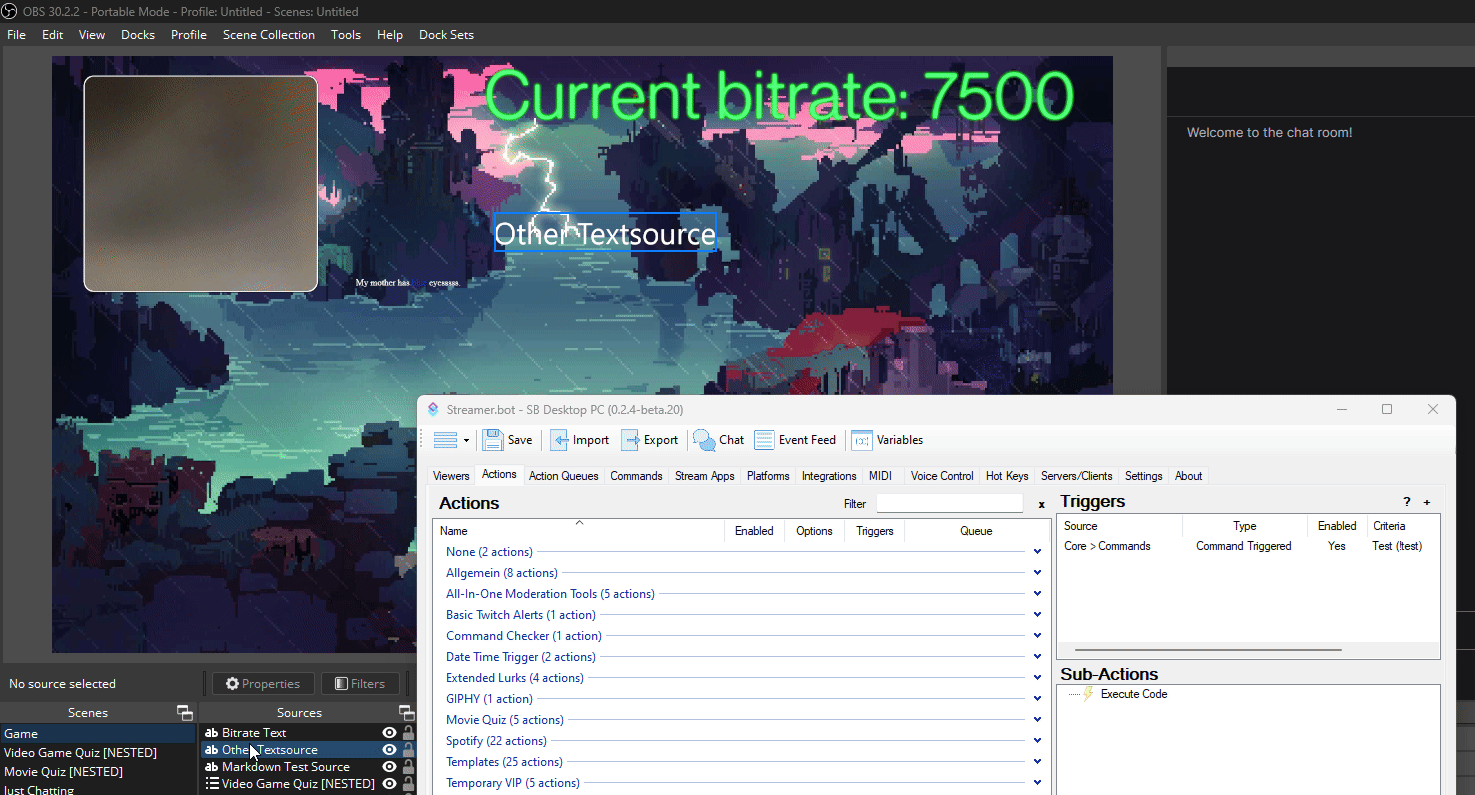Viewport: 1475px width, 795px height.
Task: Click the lock icon for Bitrate Text
Action: click(x=408, y=733)
